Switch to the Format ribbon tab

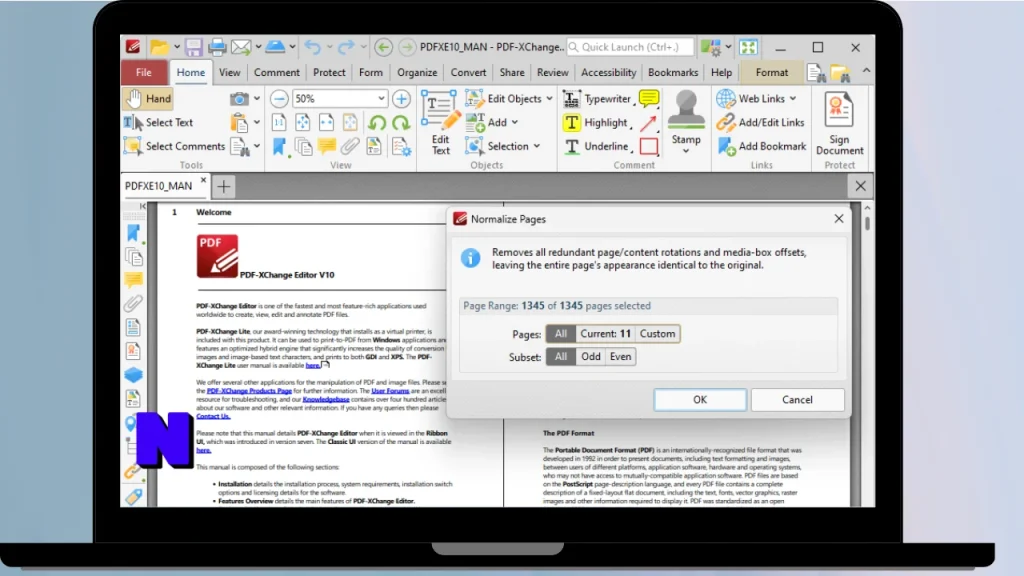[772, 72]
